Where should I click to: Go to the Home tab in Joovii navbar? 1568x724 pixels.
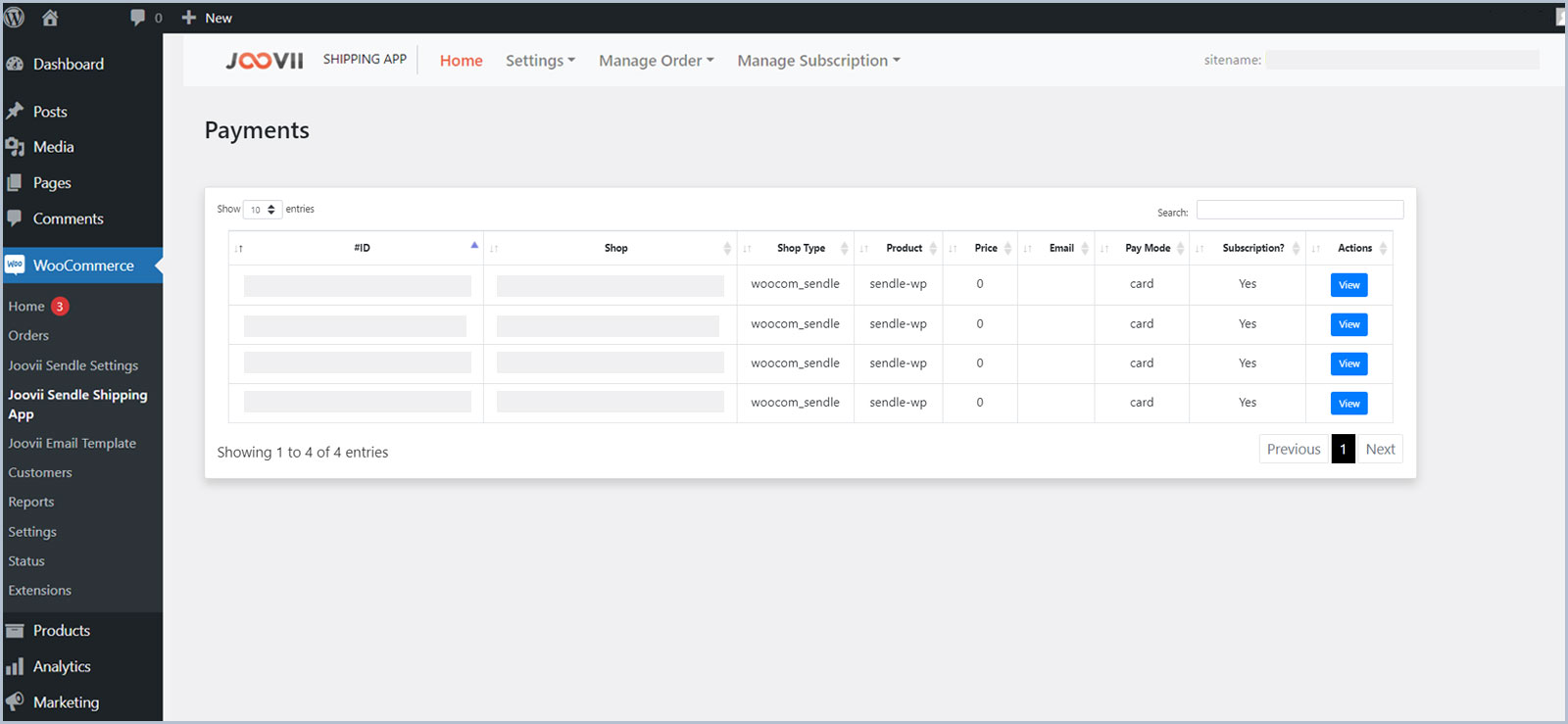tap(461, 61)
